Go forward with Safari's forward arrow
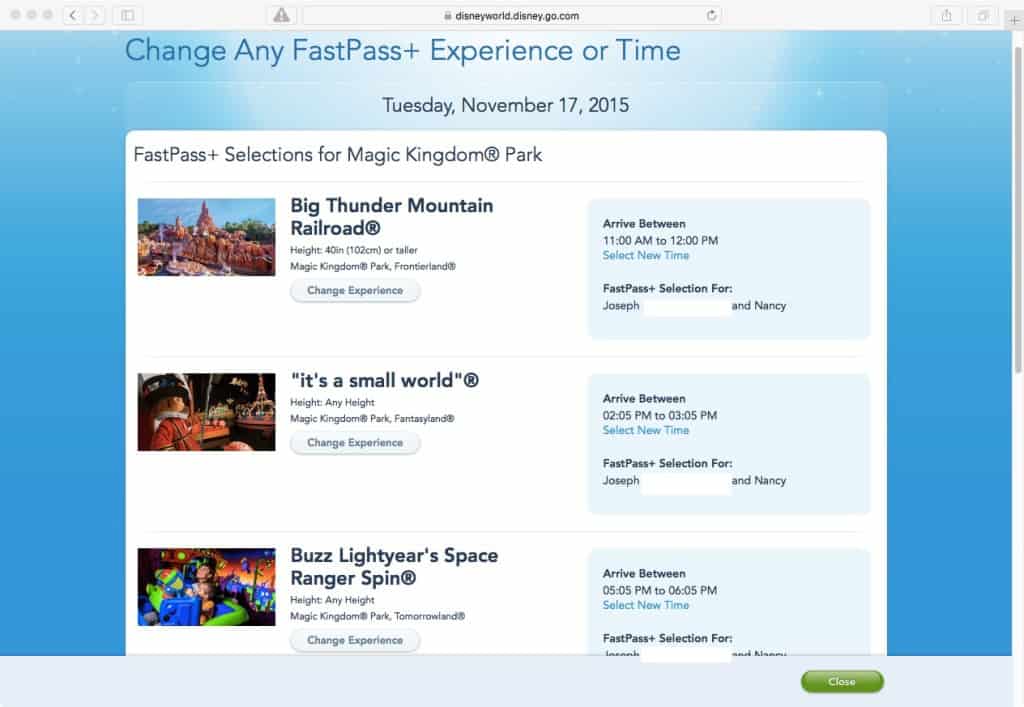The image size is (1024, 707). pyautogui.click(x=95, y=15)
